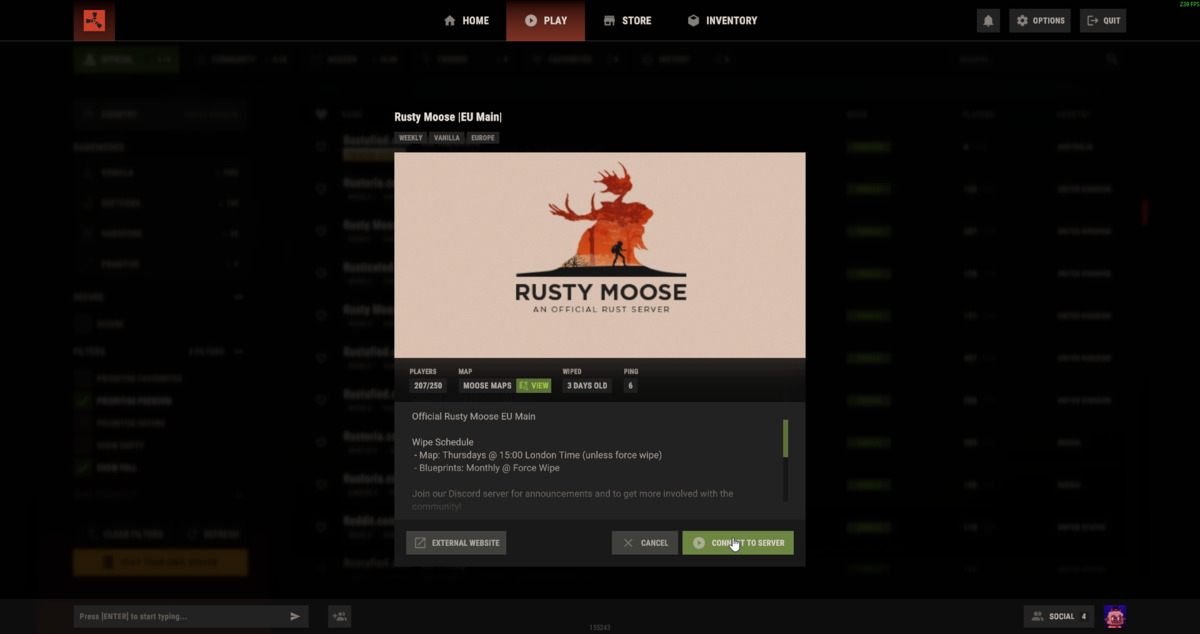Click the Vanilla tag
Screen dimensions: 1200x634
tap(447, 138)
